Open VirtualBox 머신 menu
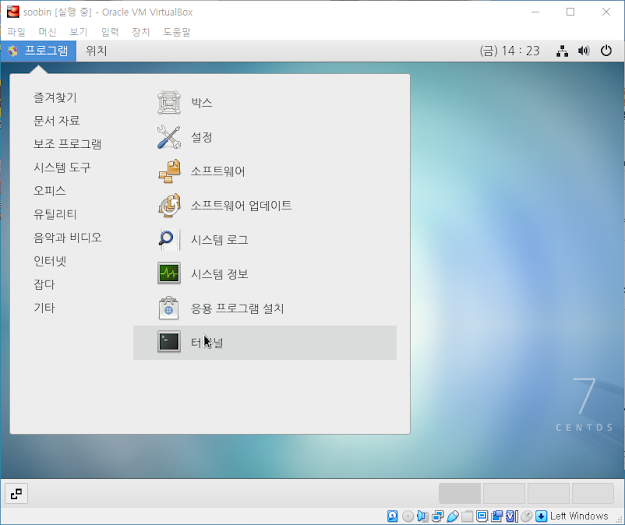Image resolution: width=625 pixels, height=525 pixels. [x=47, y=32]
